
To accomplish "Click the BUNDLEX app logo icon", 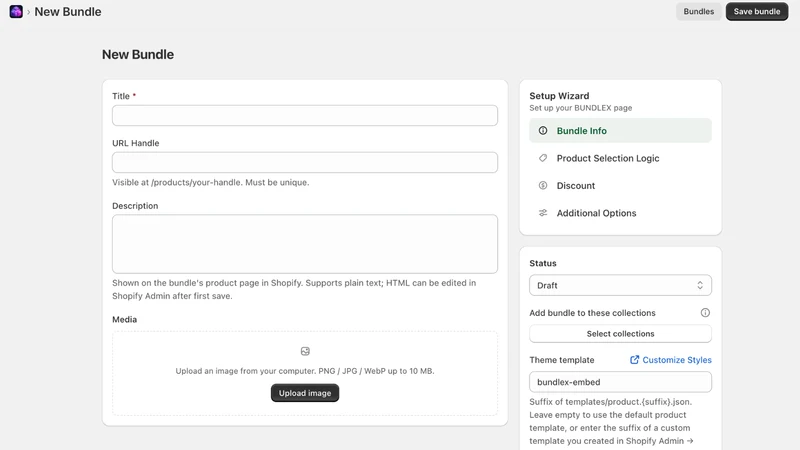I will click(x=16, y=11).
